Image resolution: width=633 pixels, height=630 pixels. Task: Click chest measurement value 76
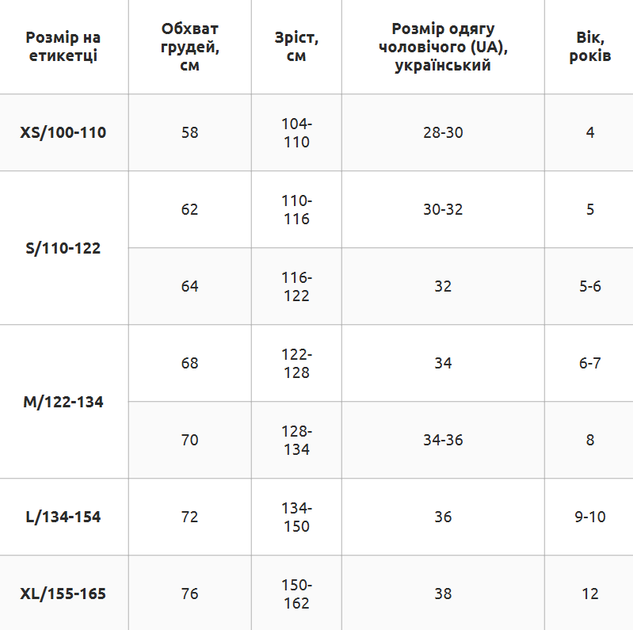pyautogui.click(x=190, y=594)
